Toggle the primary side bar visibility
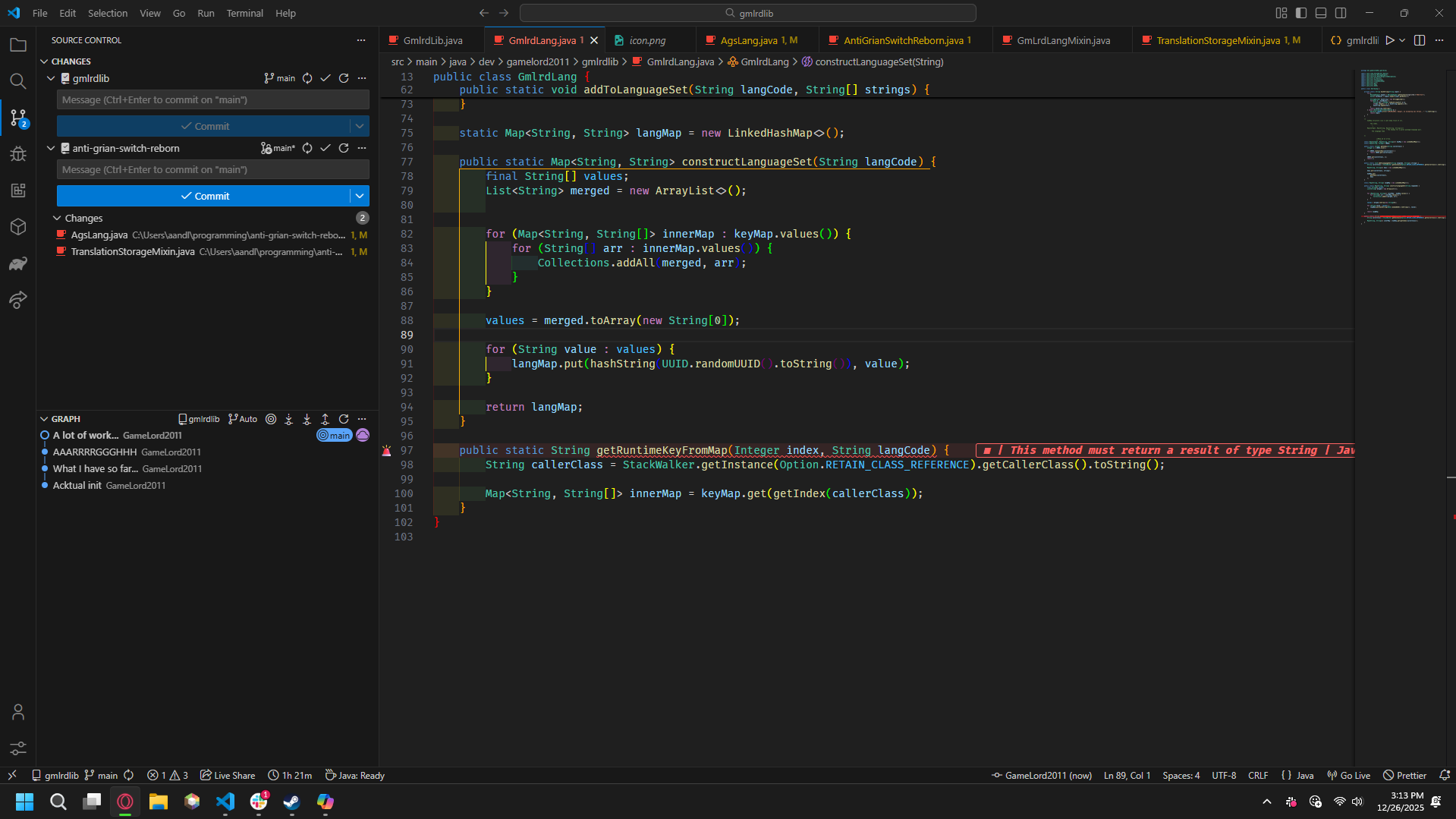This screenshot has width=1456, height=819. click(1301, 13)
